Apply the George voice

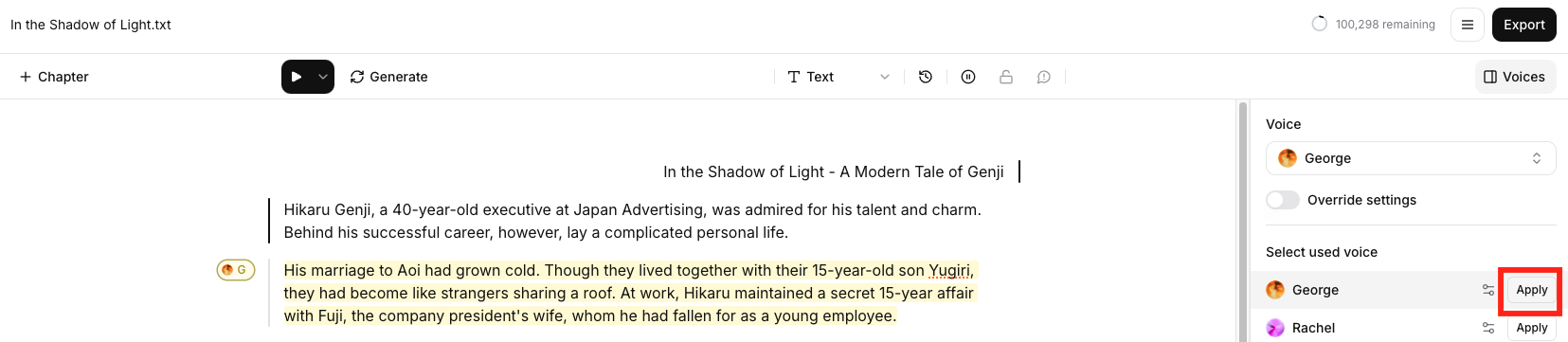click(x=1532, y=290)
